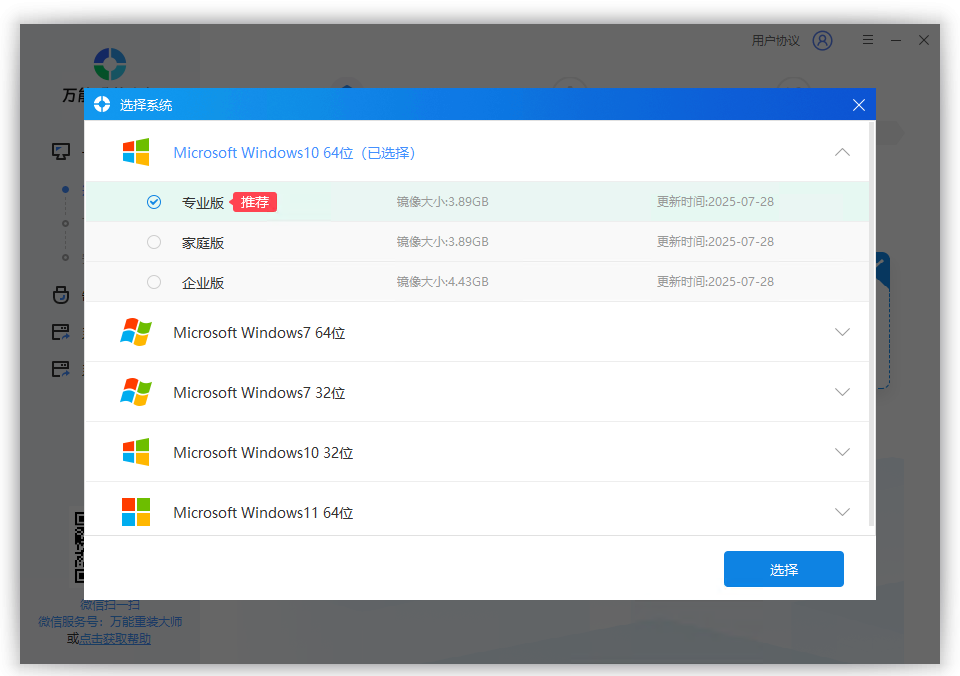The height and width of the screenshot is (676, 960).
Task: Click the Windows7 32位 flag icon
Action: pos(136,392)
